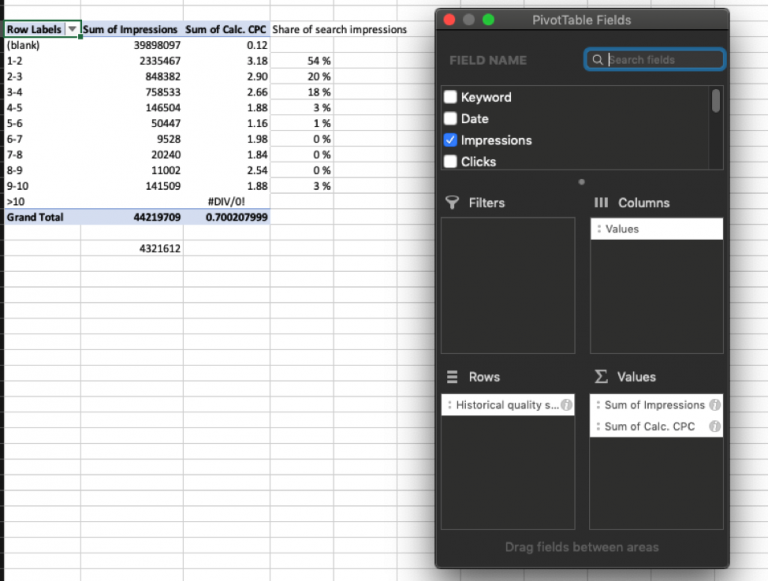Click the magnifier icon in search box

coord(598,60)
